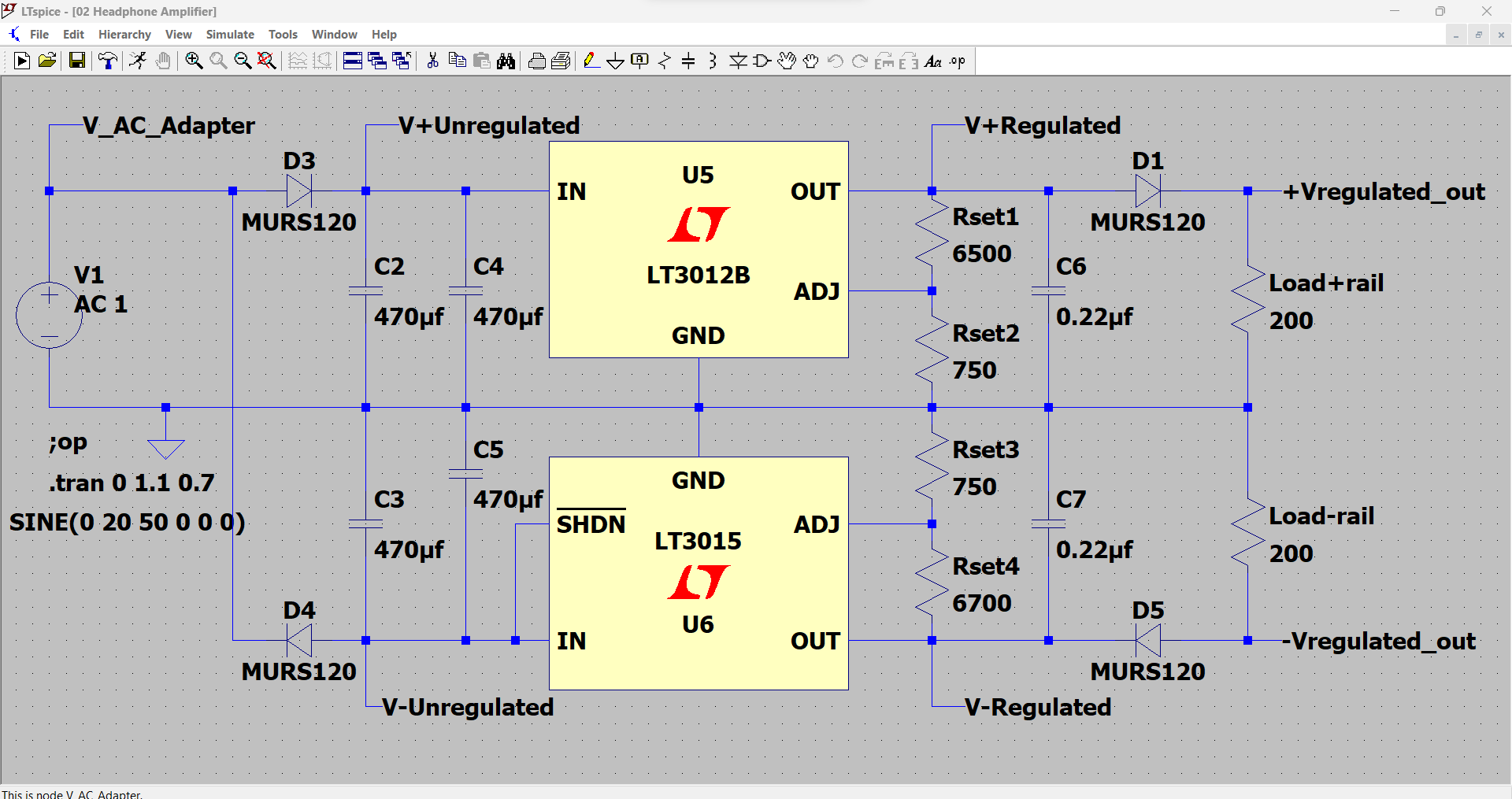Viewport: 1512px width, 799px height.
Task: Click the Close All Windows icon
Action: [x=402, y=61]
